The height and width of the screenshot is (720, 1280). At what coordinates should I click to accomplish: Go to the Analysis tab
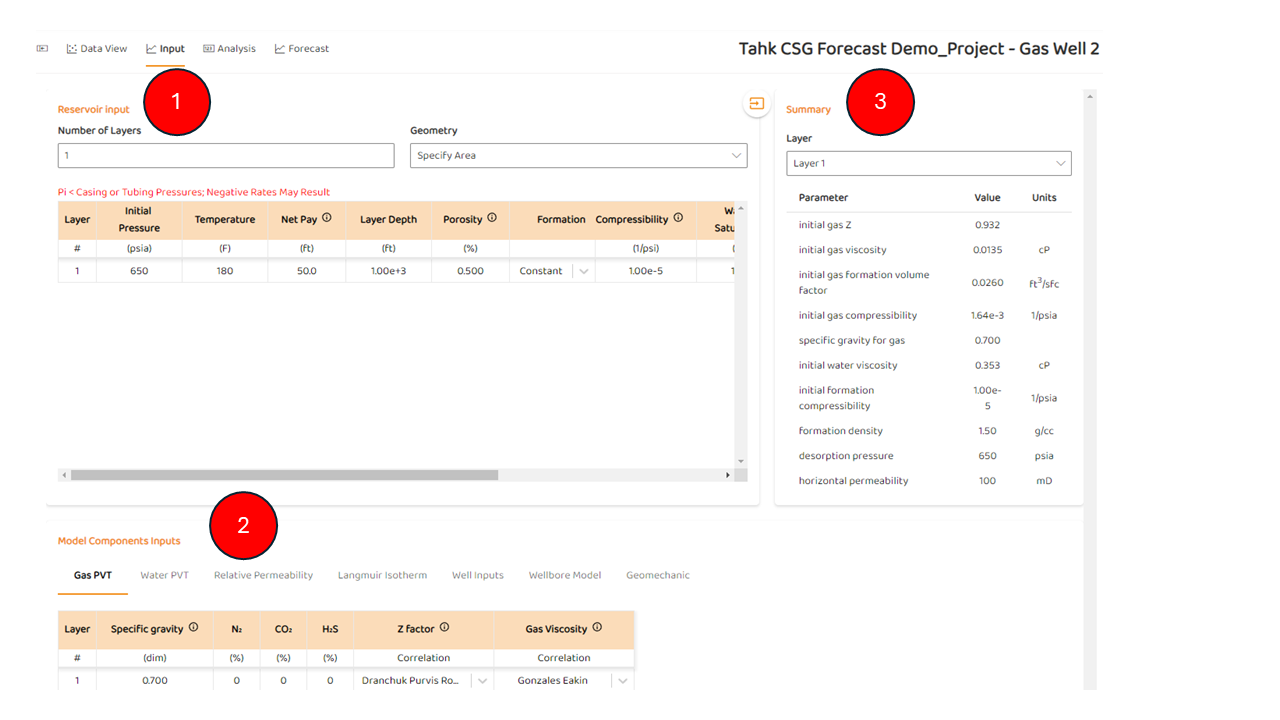click(x=229, y=48)
